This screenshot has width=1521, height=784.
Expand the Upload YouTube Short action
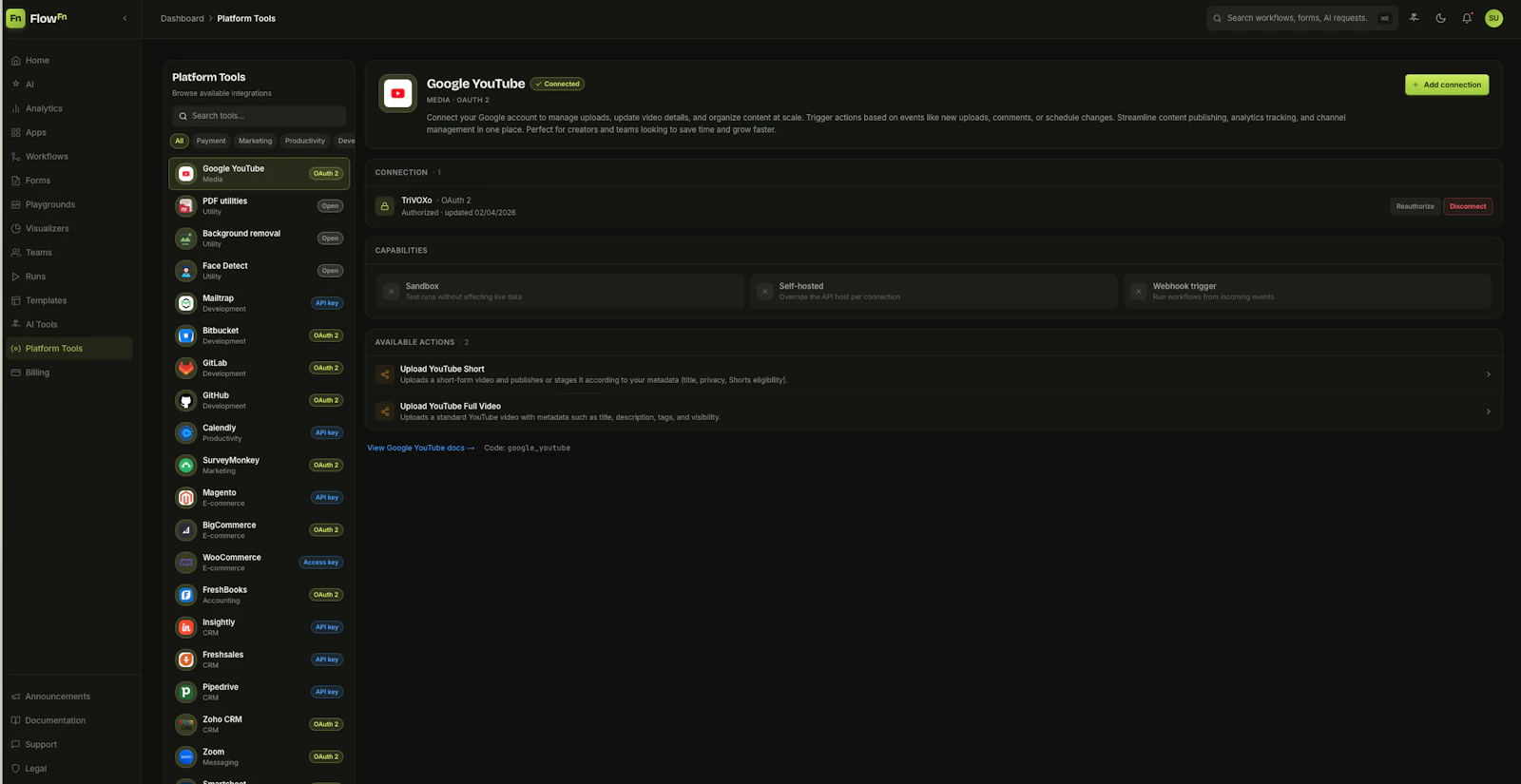coord(934,374)
